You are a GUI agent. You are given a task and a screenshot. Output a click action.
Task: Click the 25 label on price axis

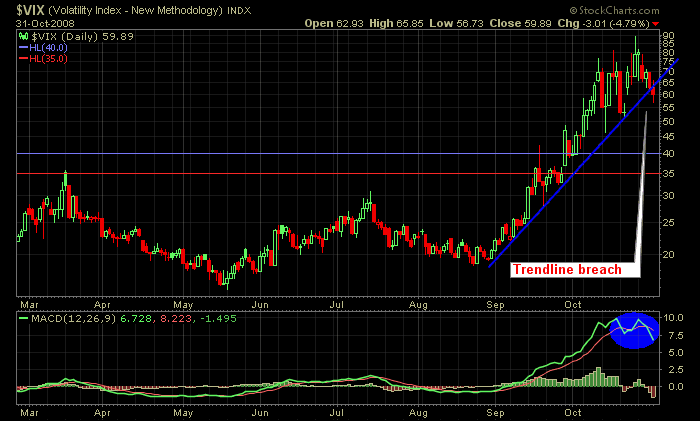pos(668,222)
